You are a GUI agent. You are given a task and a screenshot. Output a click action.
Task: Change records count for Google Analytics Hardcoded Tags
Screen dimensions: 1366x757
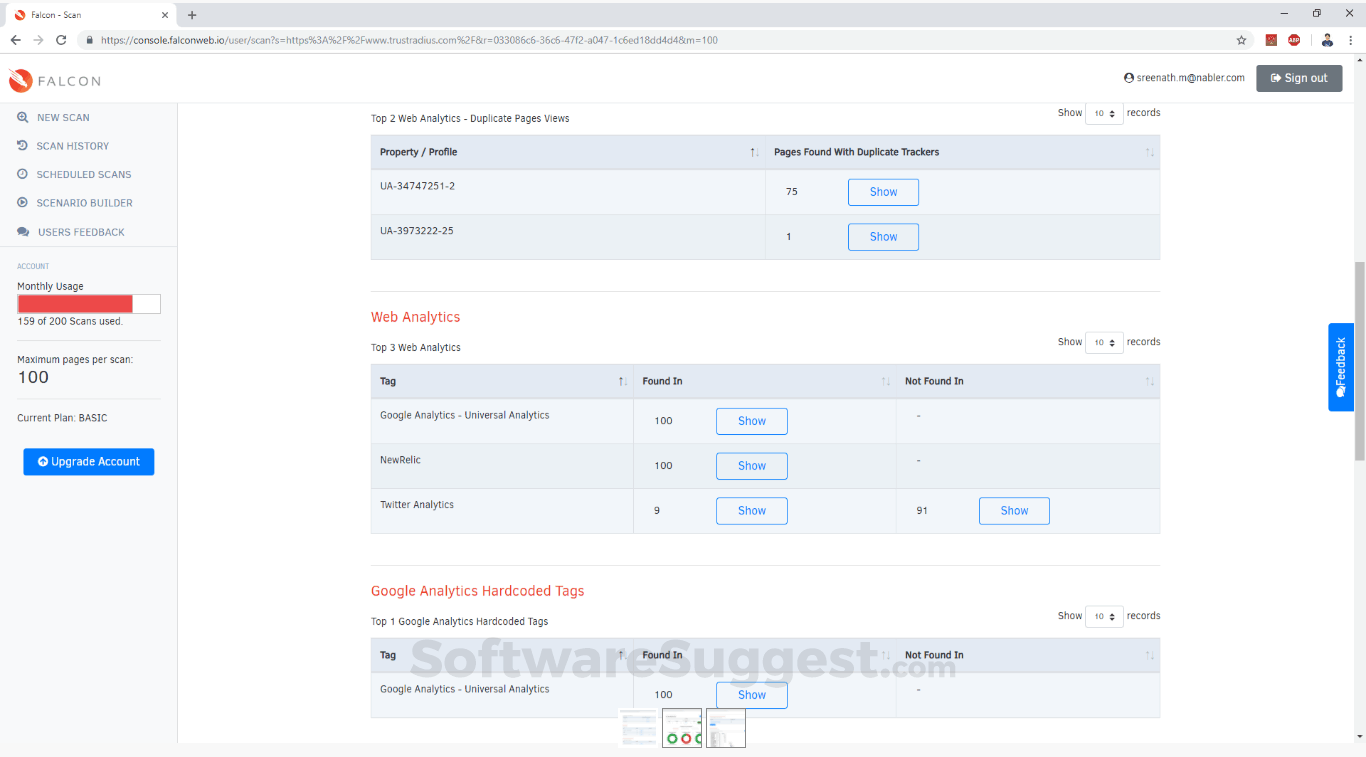click(1104, 616)
